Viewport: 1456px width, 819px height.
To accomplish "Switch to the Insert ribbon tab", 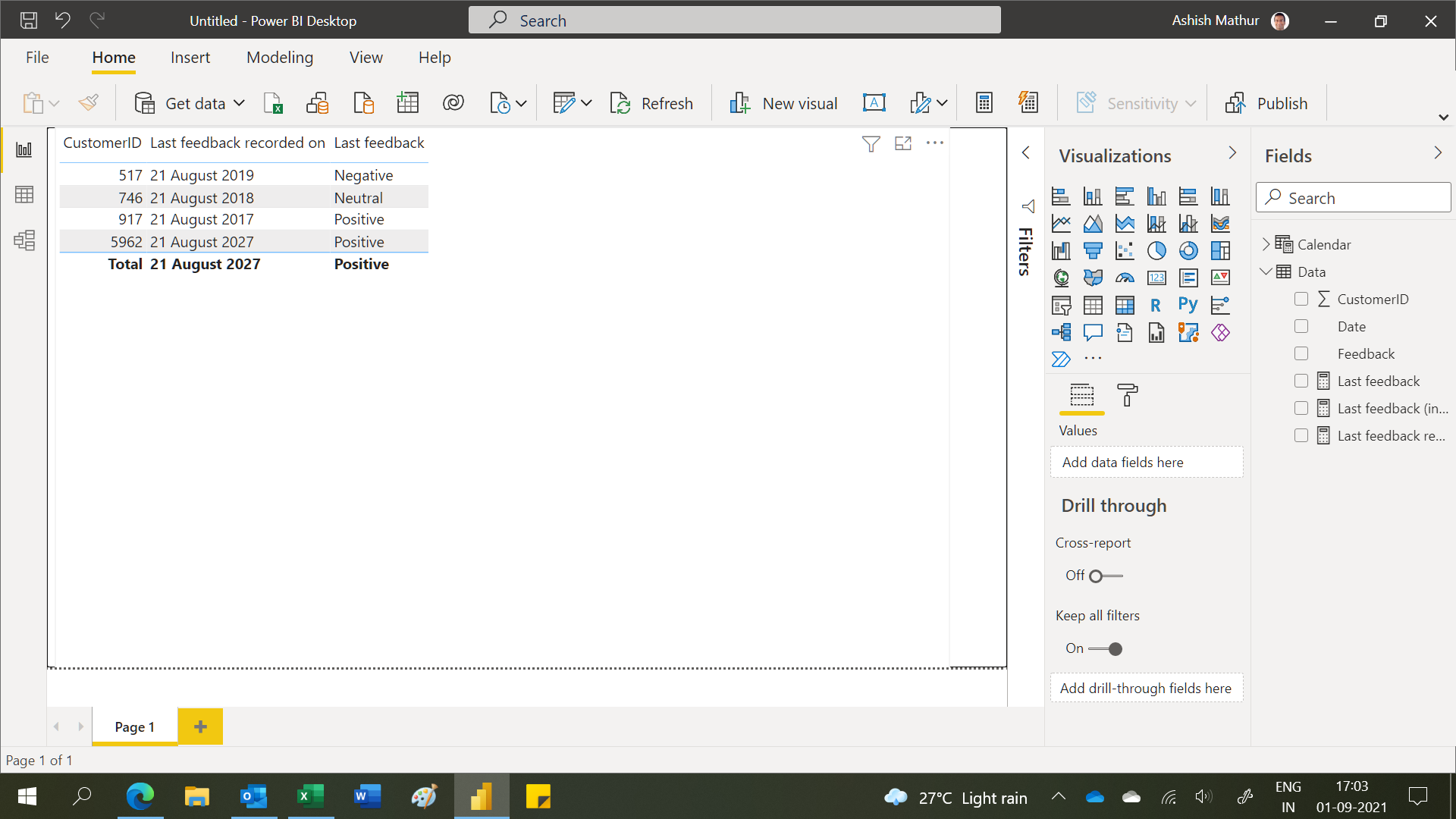I will pyautogui.click(x=190, y=58).
